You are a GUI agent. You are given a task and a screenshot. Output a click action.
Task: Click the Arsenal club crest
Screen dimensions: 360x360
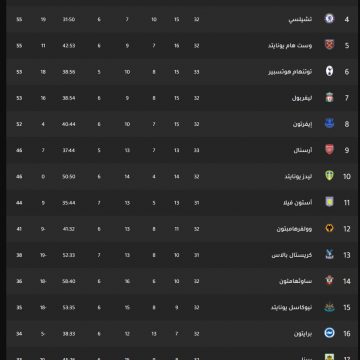329,150
